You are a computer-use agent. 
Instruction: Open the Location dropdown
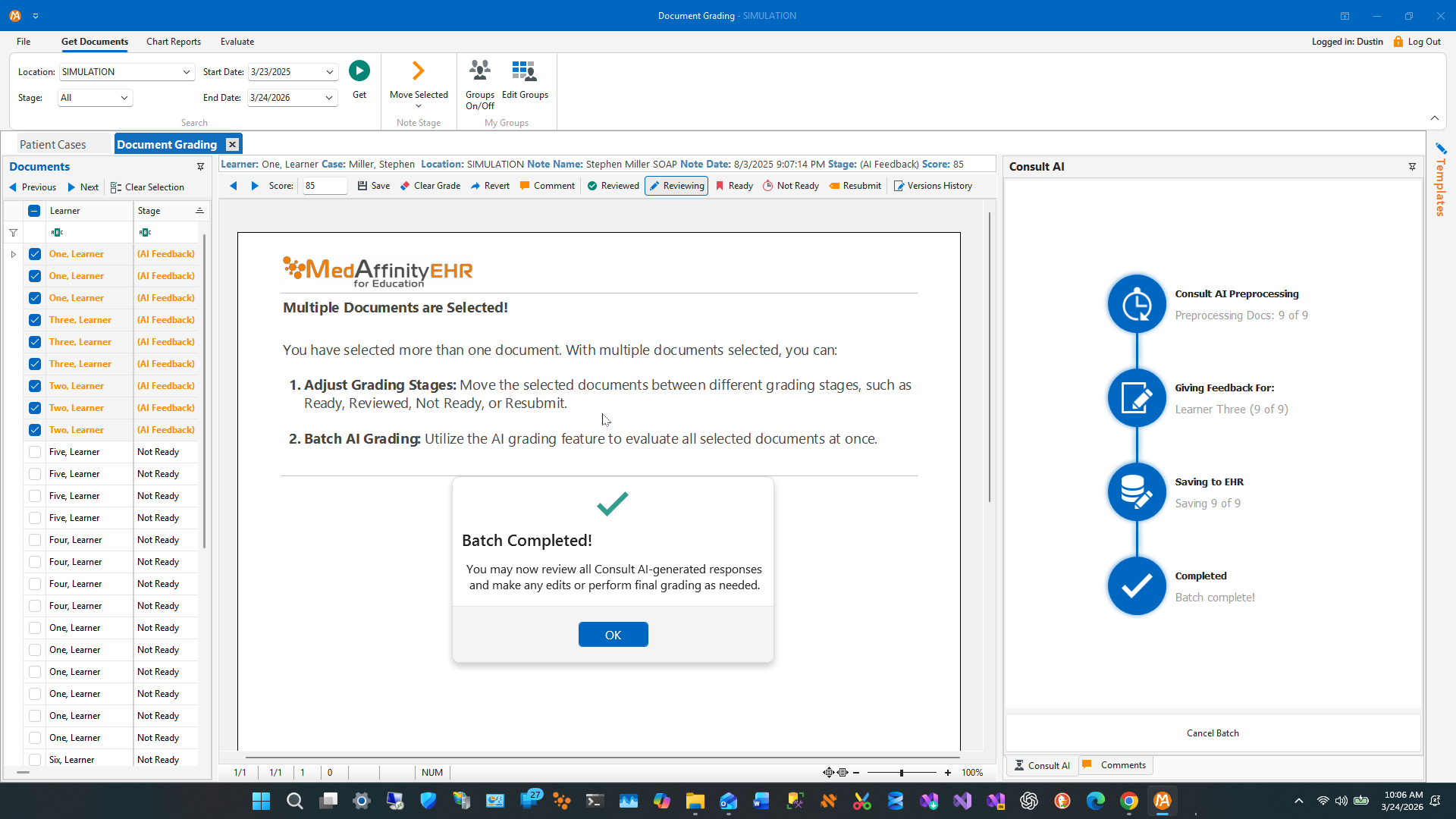pyautogui.click(x=186, y=72)
